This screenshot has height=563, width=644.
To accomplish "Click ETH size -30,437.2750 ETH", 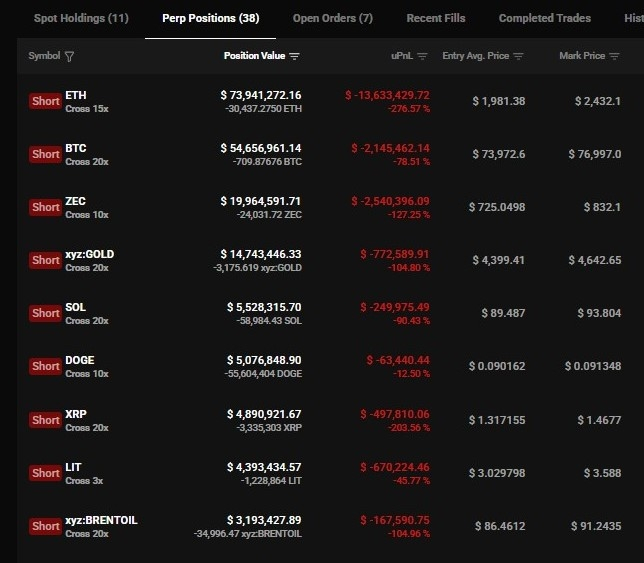I will pyautogui.click(x=263, y=109).
